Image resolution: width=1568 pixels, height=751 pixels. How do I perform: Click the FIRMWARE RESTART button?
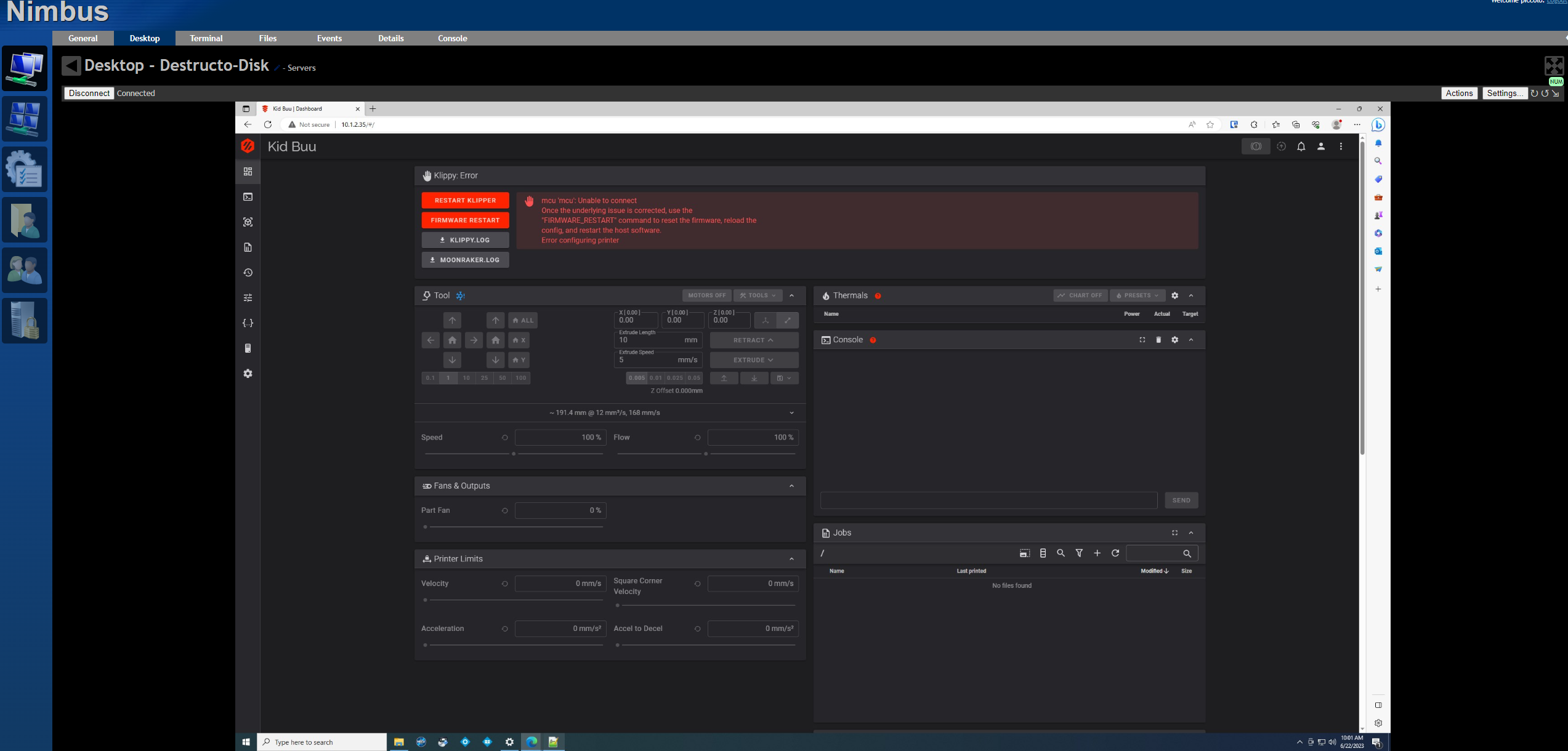[465, 220]
